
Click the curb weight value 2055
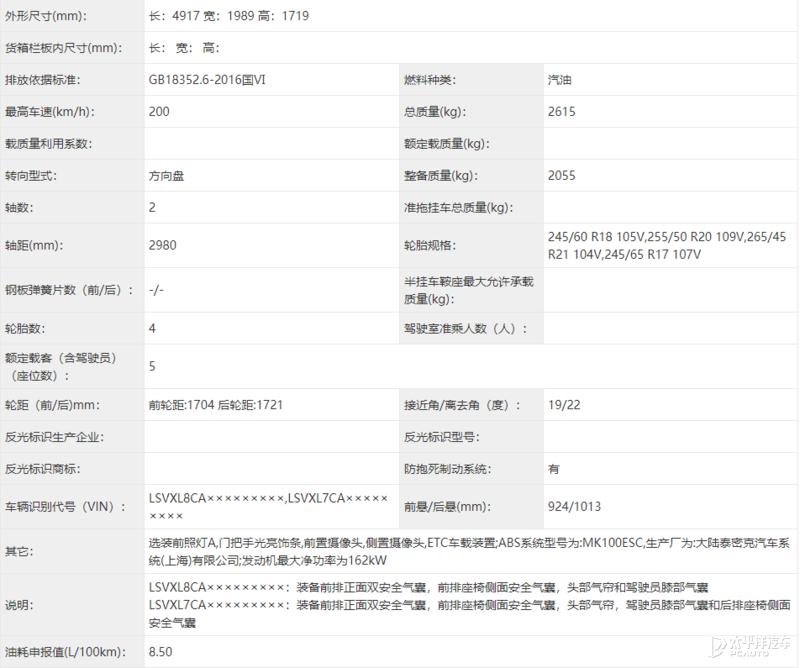[x=560, y=175]
